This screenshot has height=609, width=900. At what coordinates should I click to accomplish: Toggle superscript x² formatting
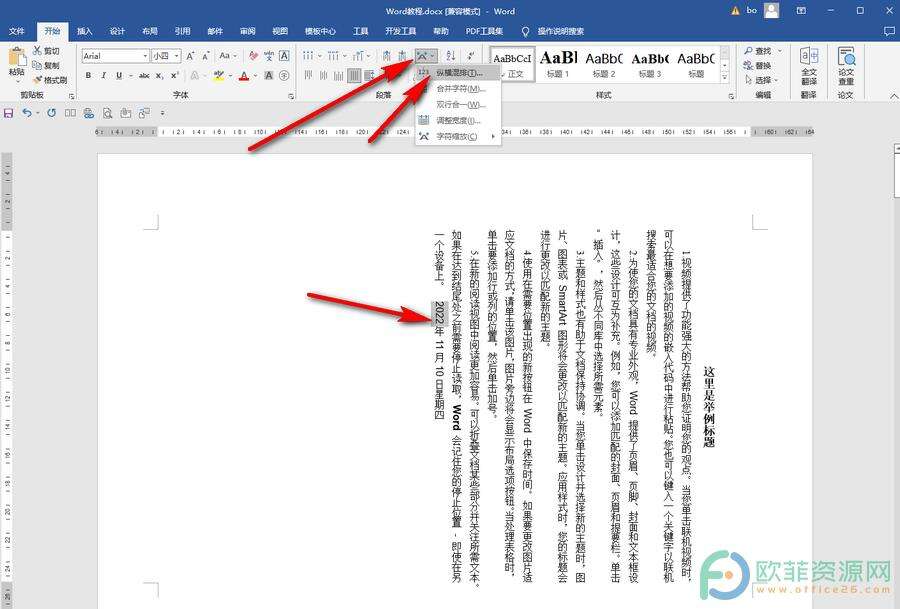174,75
